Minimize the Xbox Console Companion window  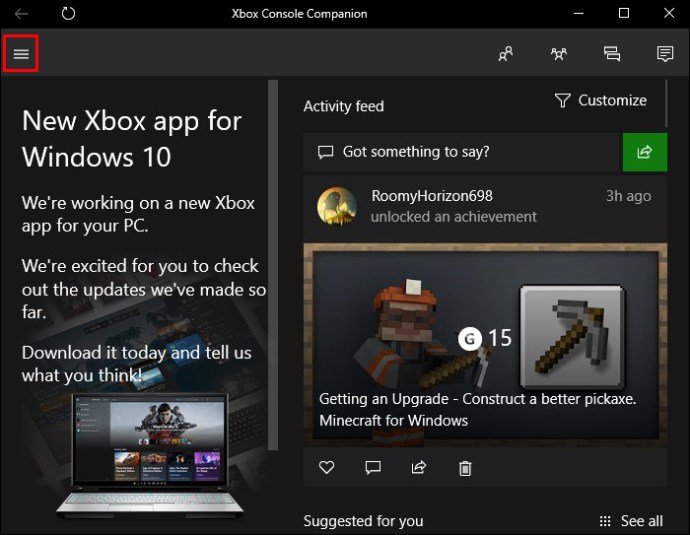(579, 13)
